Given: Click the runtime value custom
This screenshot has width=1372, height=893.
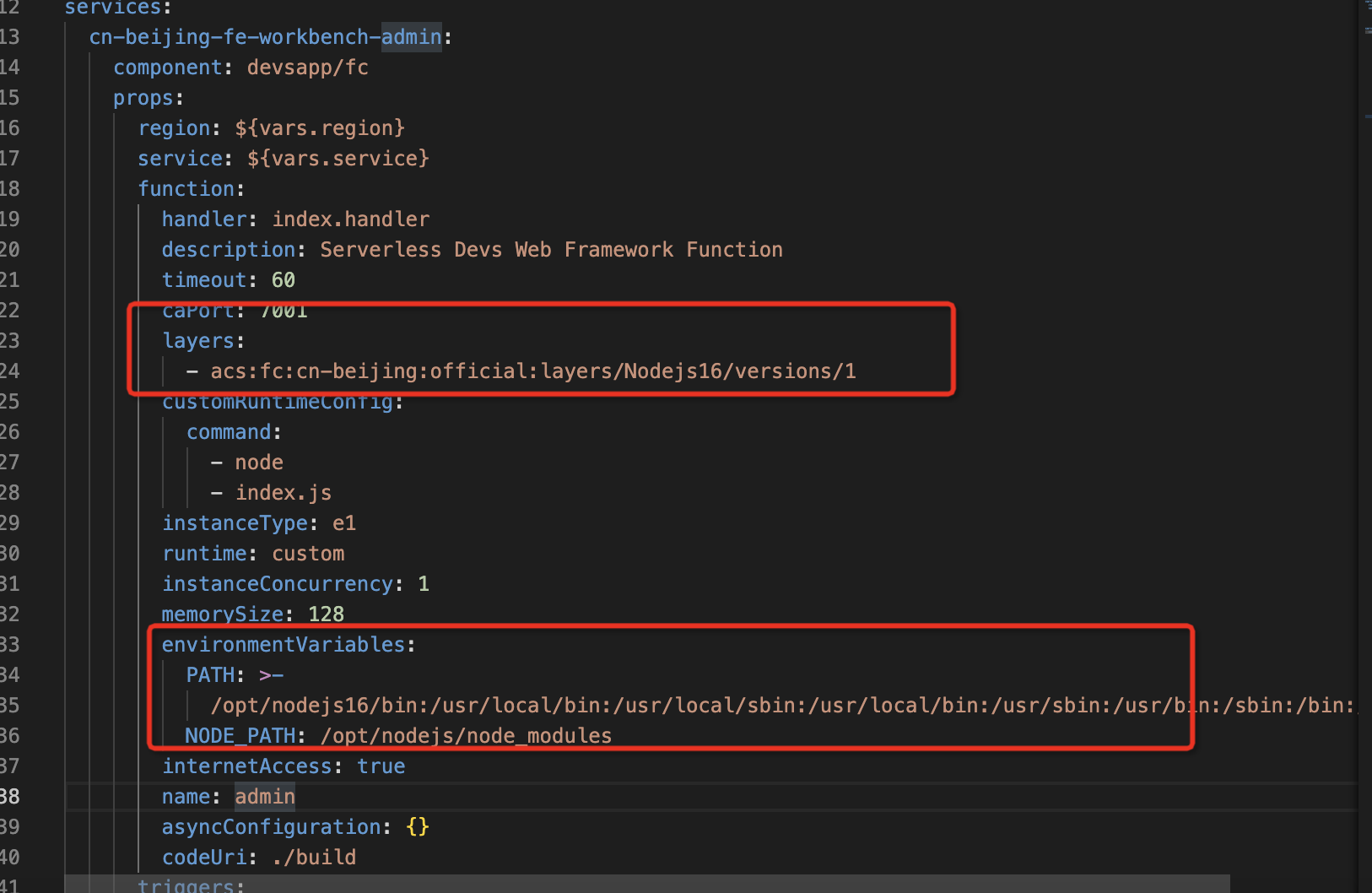Looking at the screenshot, I should point(307,553).
